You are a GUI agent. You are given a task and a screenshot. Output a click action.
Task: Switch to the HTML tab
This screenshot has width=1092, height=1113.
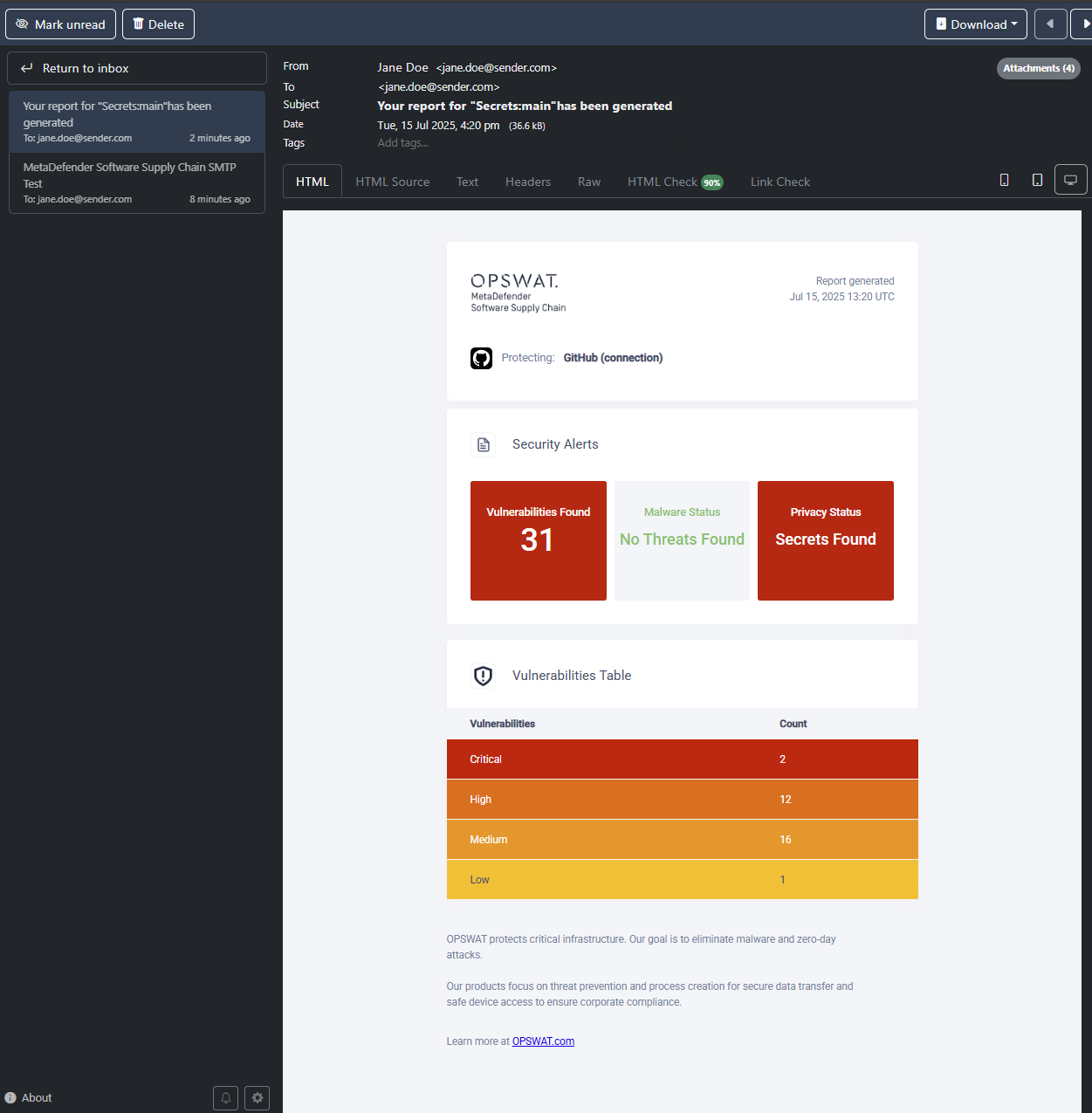click(x=312, y=182)
